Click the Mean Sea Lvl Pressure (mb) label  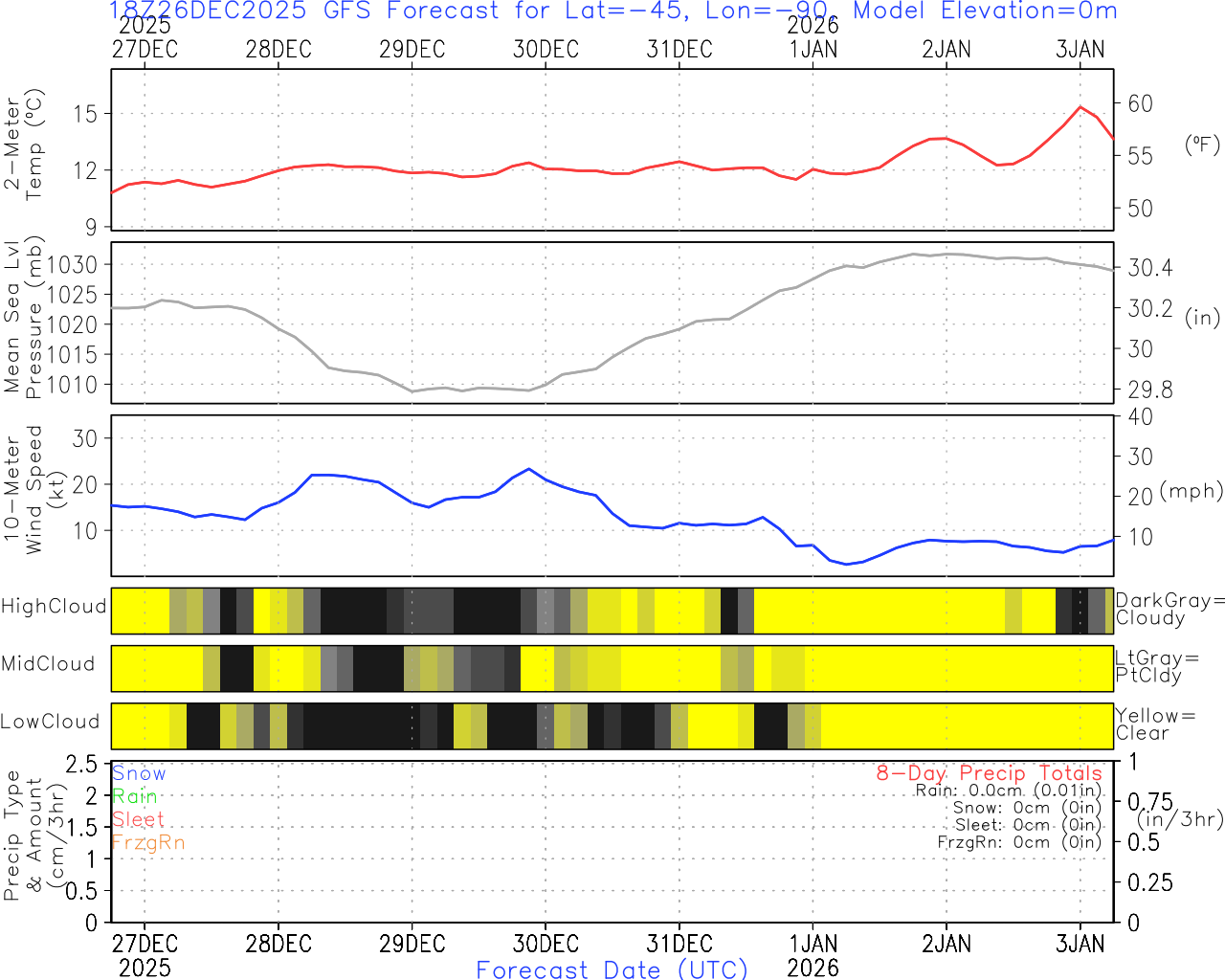click(23, 318)
